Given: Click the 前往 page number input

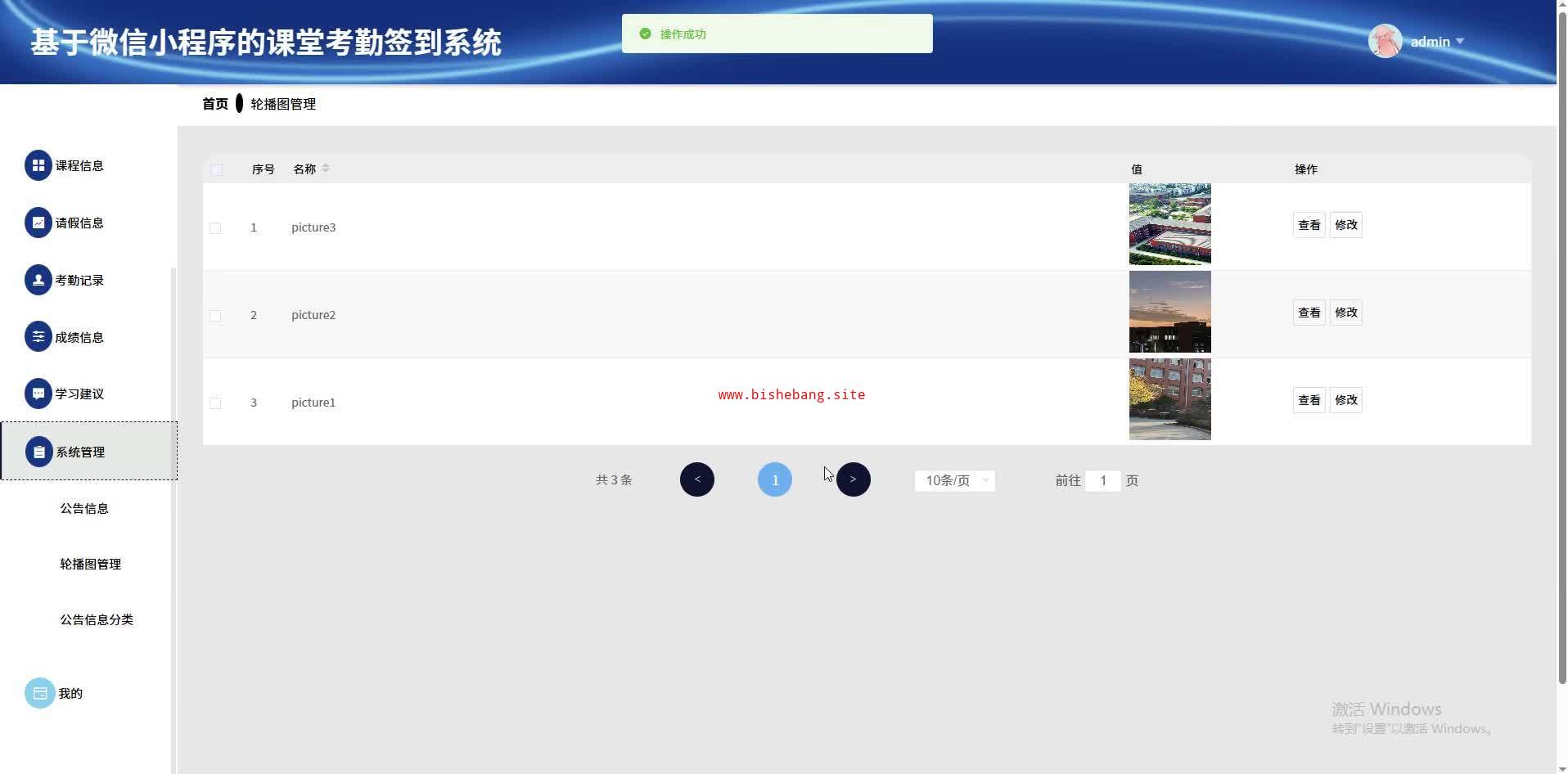Looking at the screenshot, I should tap(1103, 480).
